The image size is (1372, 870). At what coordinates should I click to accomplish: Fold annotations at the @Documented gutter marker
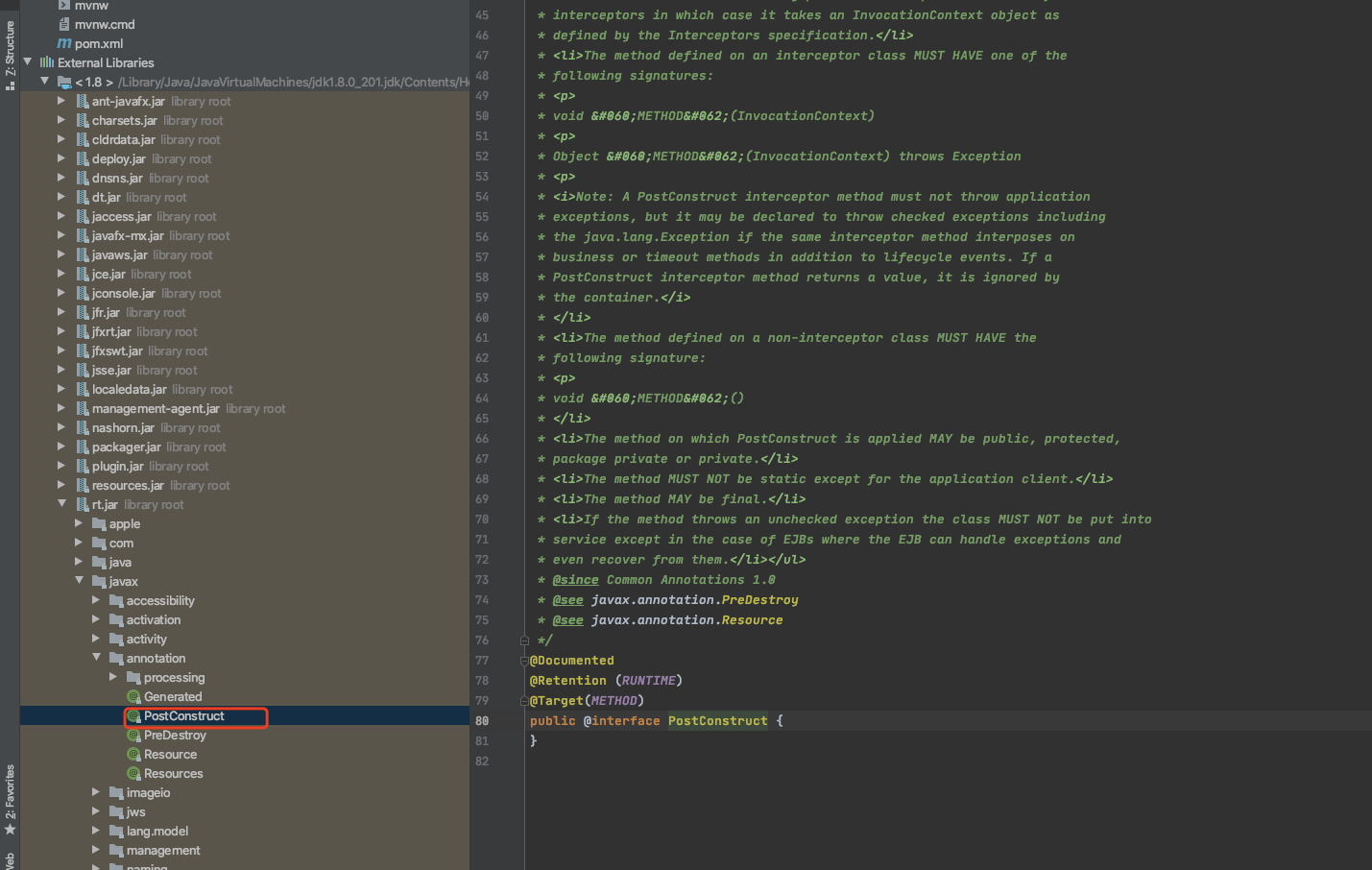524,661
